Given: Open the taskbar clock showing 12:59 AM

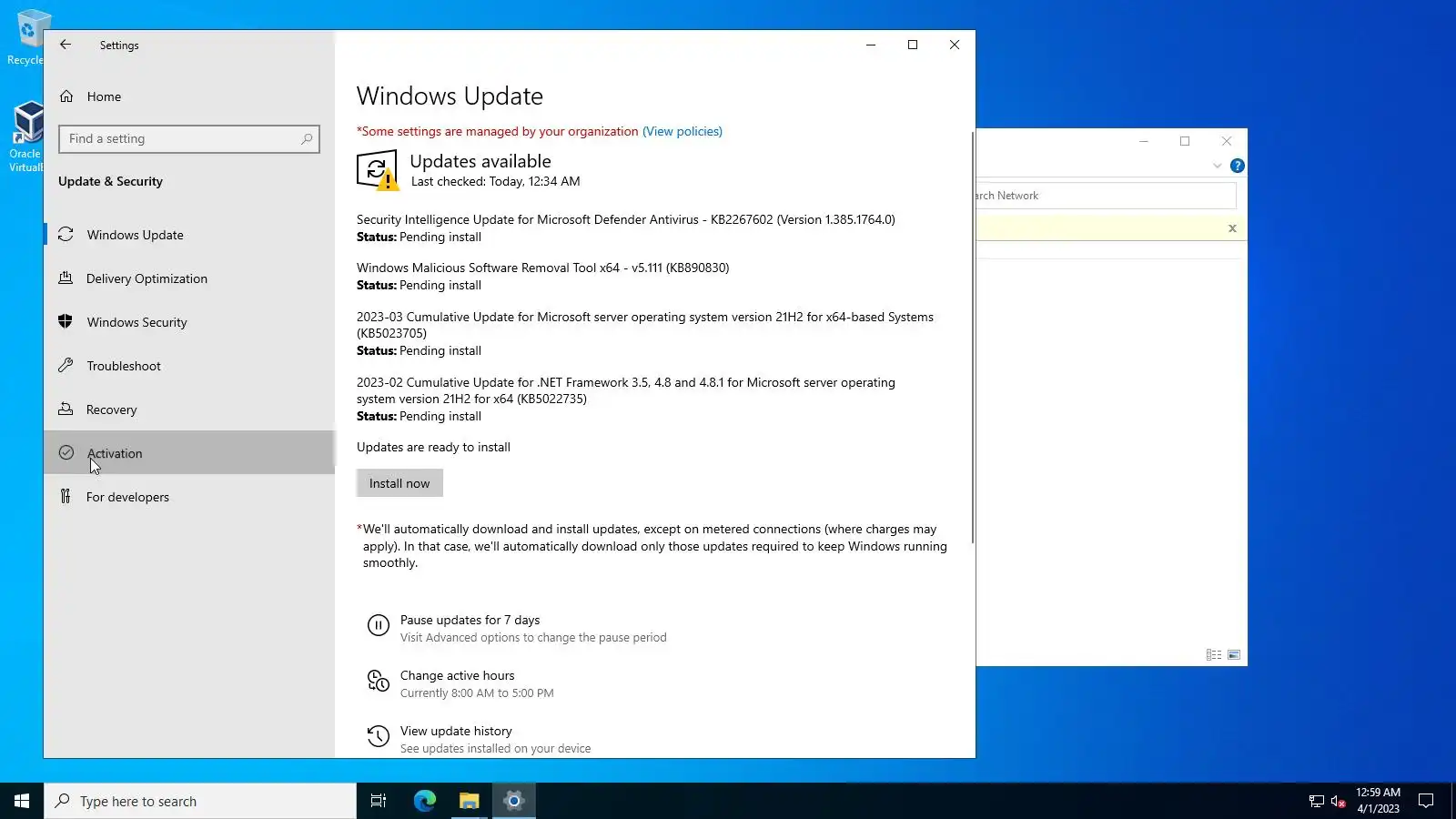Looking at the screenshot, I should (x=1378, y=801).
